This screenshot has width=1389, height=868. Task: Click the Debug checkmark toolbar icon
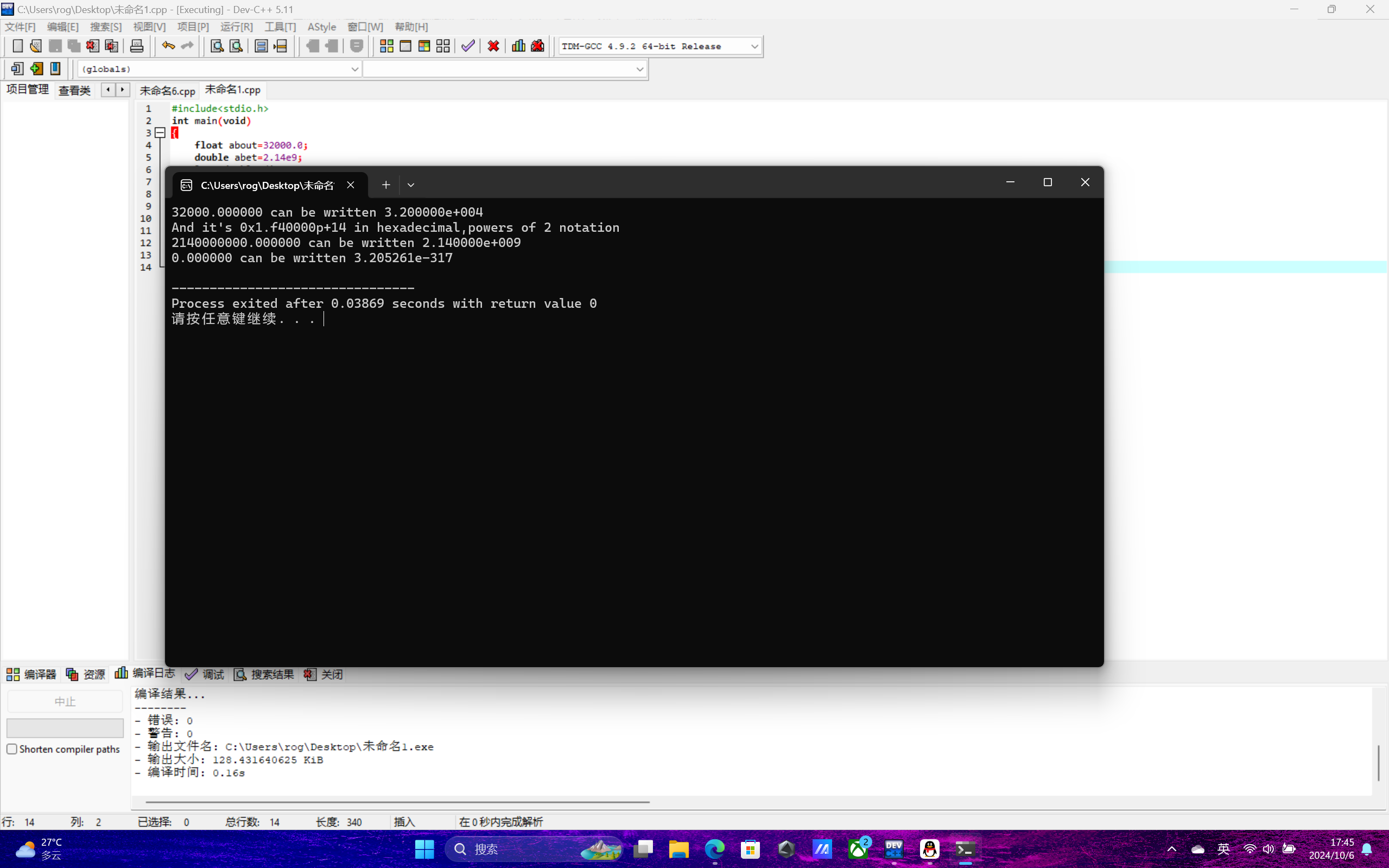(x=468, y=46)
